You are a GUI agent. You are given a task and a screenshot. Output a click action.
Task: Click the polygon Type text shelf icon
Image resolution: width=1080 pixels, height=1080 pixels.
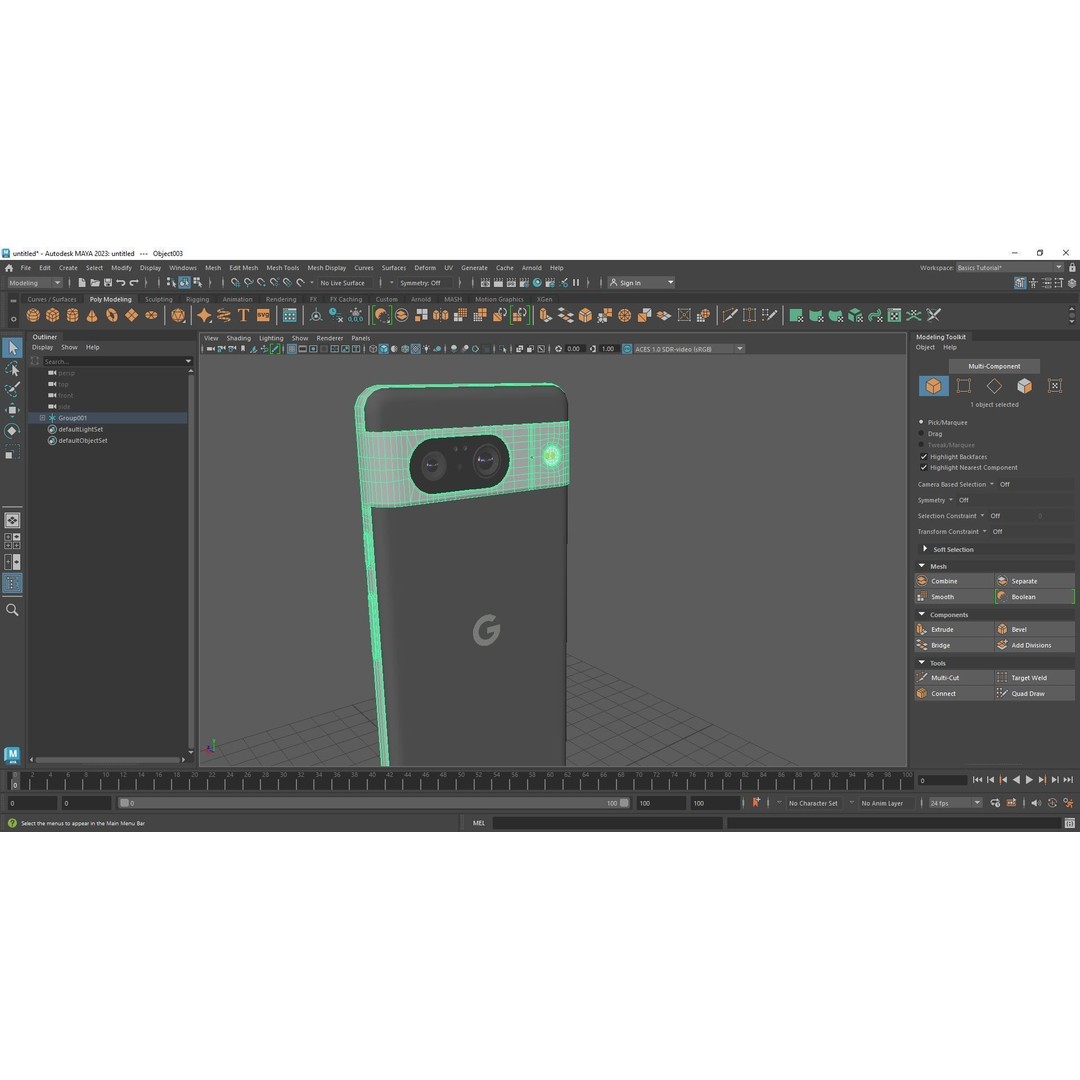[243, 315]
